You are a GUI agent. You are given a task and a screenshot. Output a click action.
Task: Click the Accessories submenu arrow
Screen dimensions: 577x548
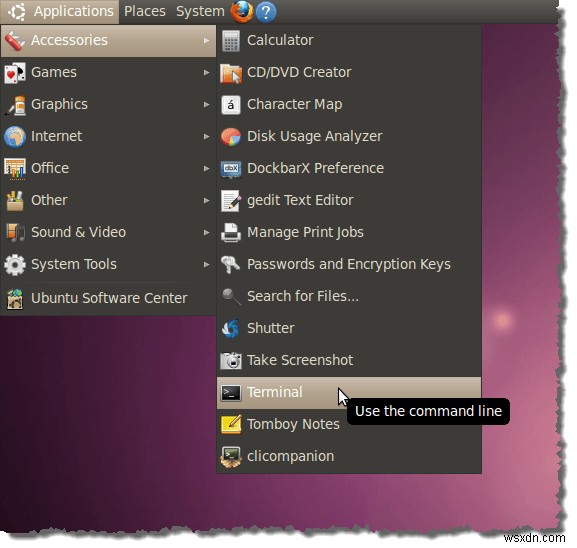pyautogui.click(x=206, y=40)
